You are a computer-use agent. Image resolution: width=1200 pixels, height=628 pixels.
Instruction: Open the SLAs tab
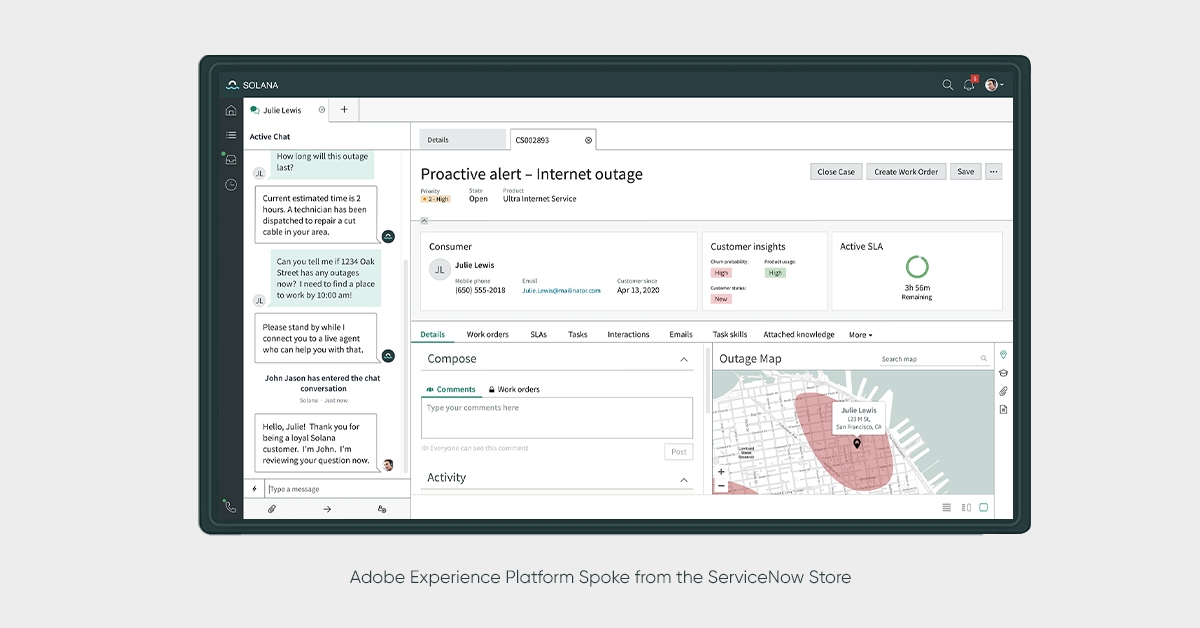[x=538, y=334]
